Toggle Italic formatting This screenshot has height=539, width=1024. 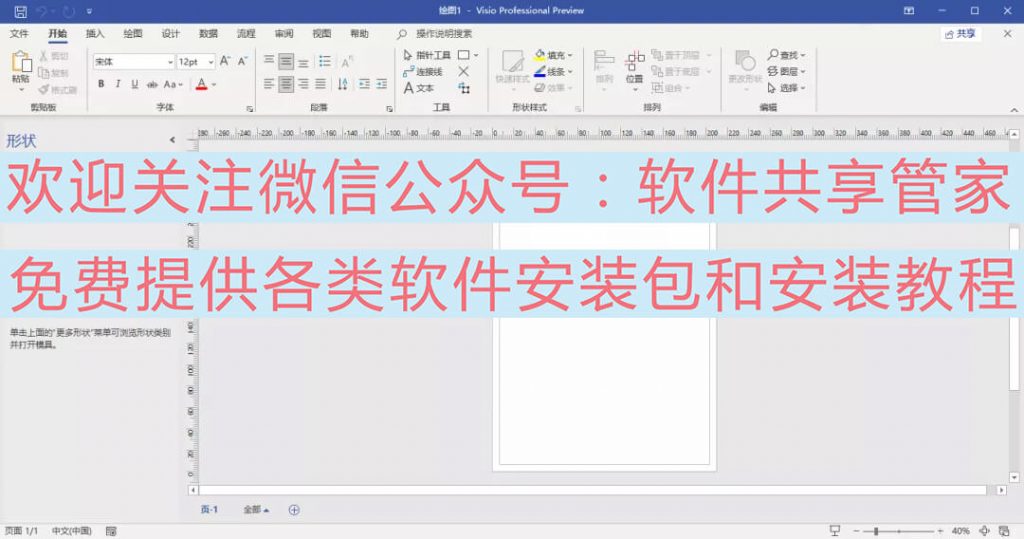(x=118, y=84)
